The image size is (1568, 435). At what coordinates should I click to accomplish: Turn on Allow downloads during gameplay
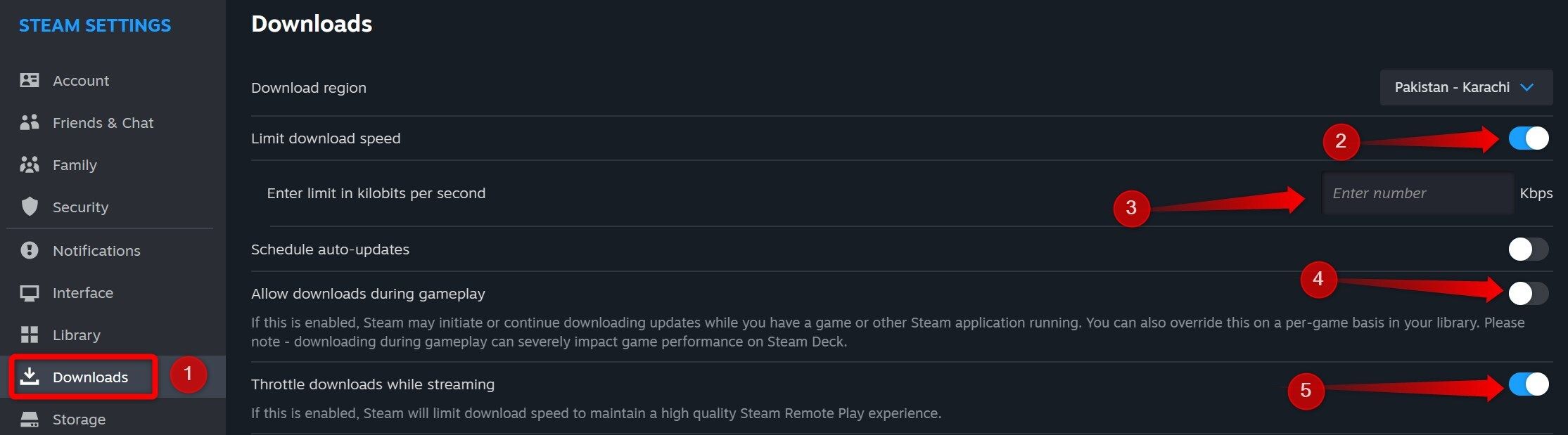point(1528,293)
